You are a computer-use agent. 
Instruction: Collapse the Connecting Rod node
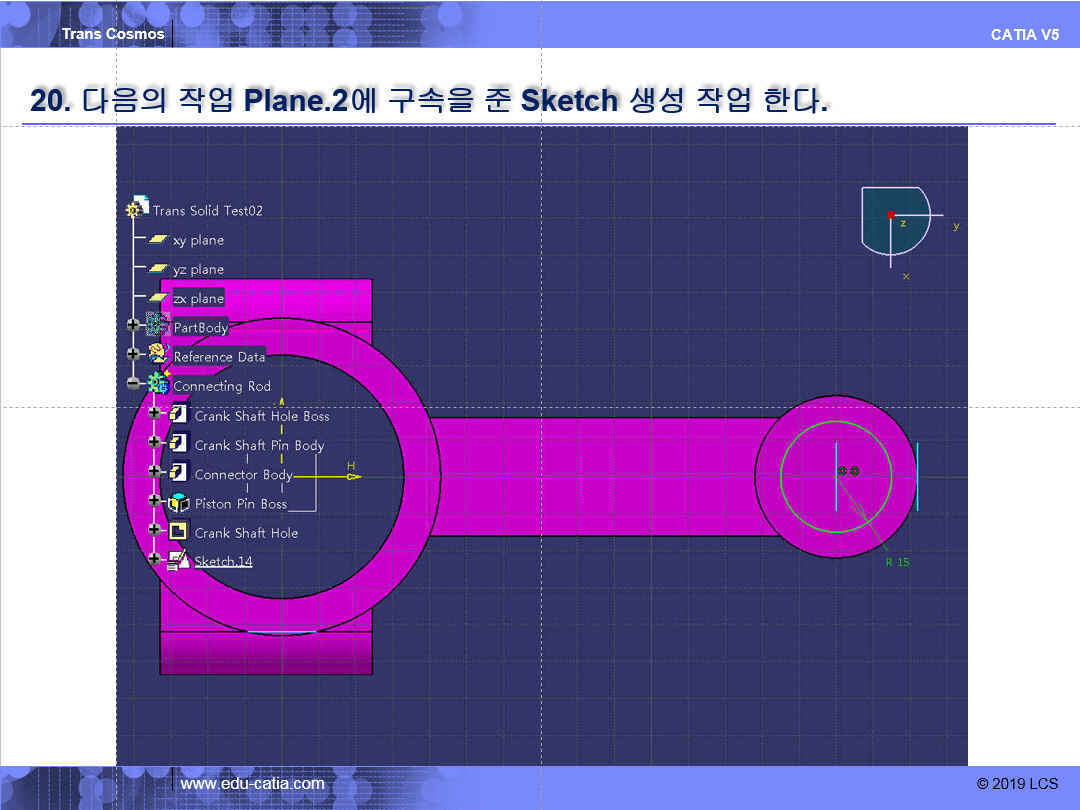coord(133,383)
